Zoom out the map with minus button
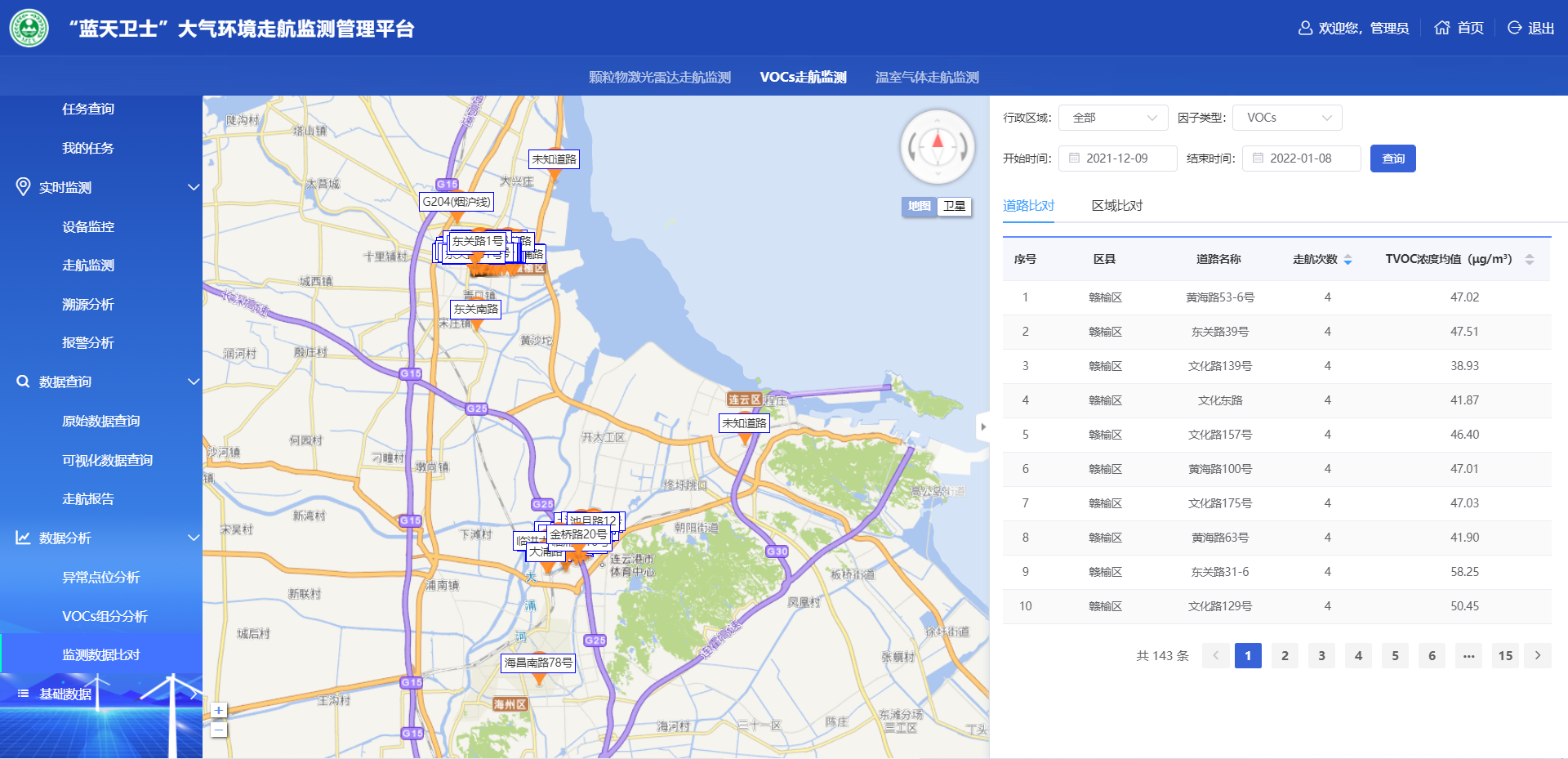 pyautogui.click(x=219, y=729)
